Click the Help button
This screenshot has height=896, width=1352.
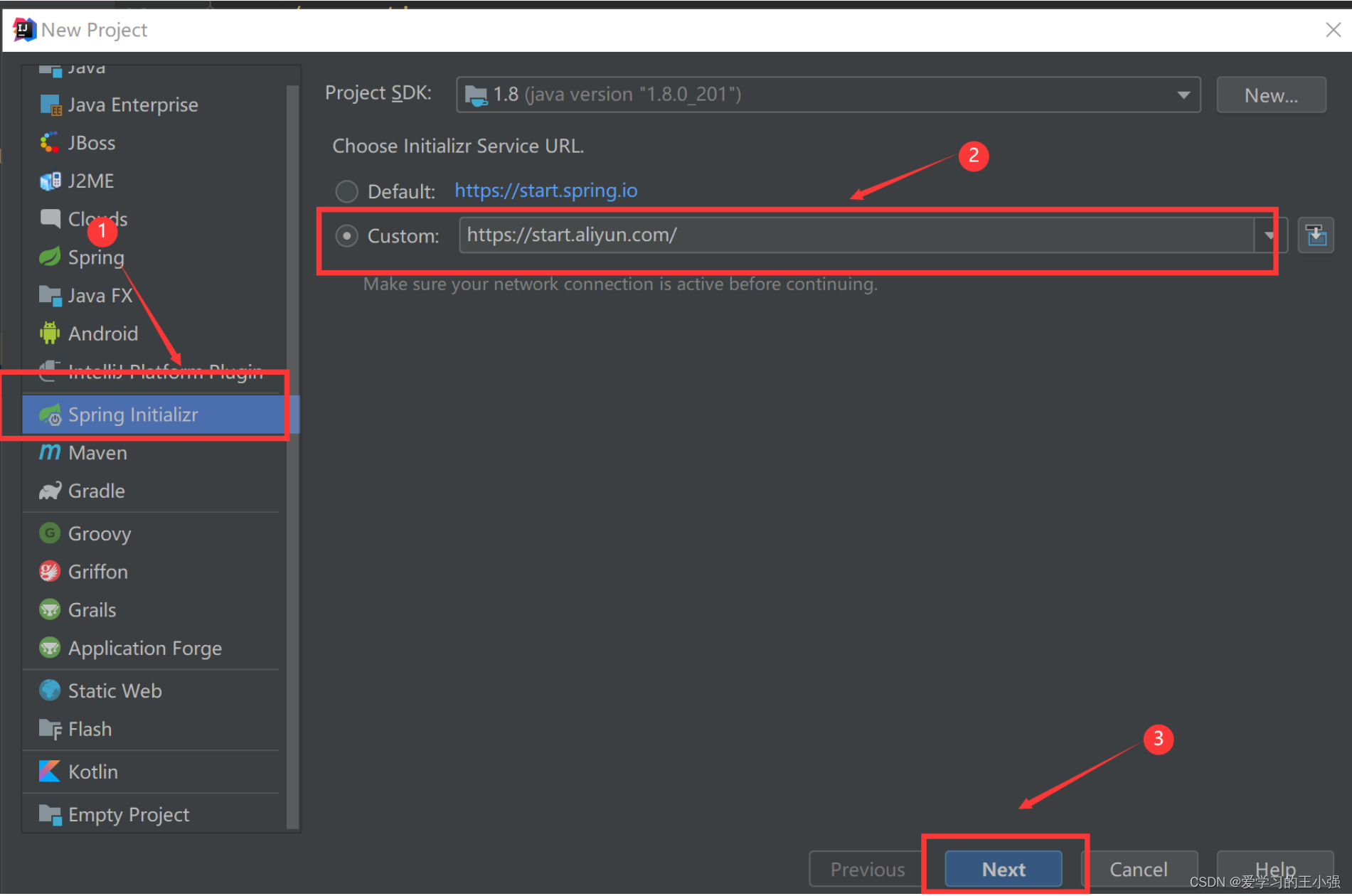1275,869
